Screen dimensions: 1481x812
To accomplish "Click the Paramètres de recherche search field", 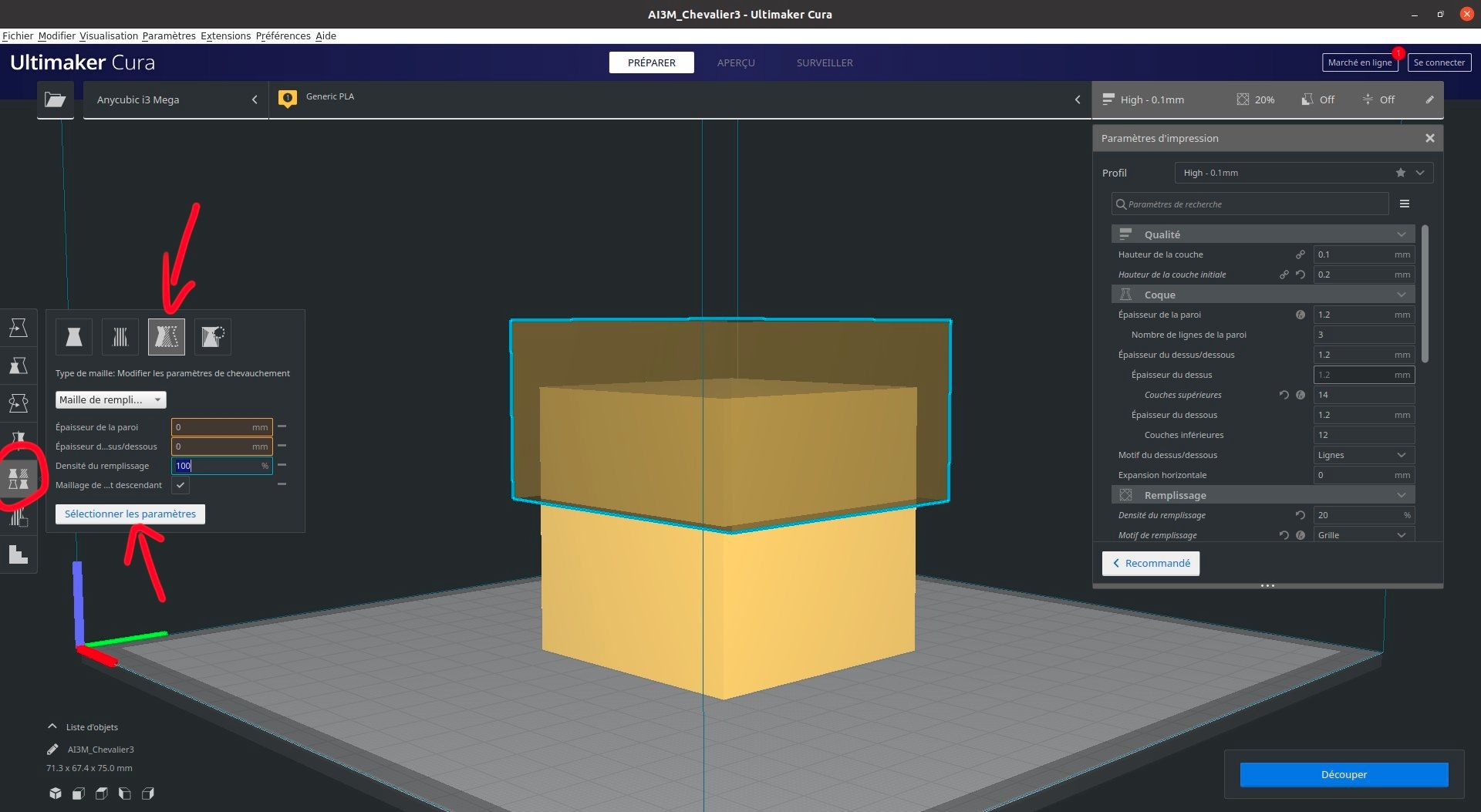I will point(1250,204).
